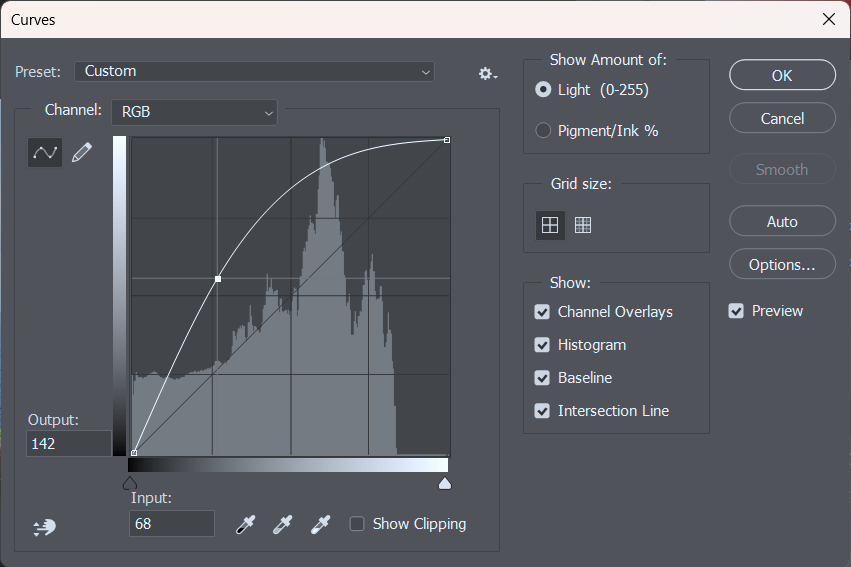Select the middle curve control point

[218, 279]
